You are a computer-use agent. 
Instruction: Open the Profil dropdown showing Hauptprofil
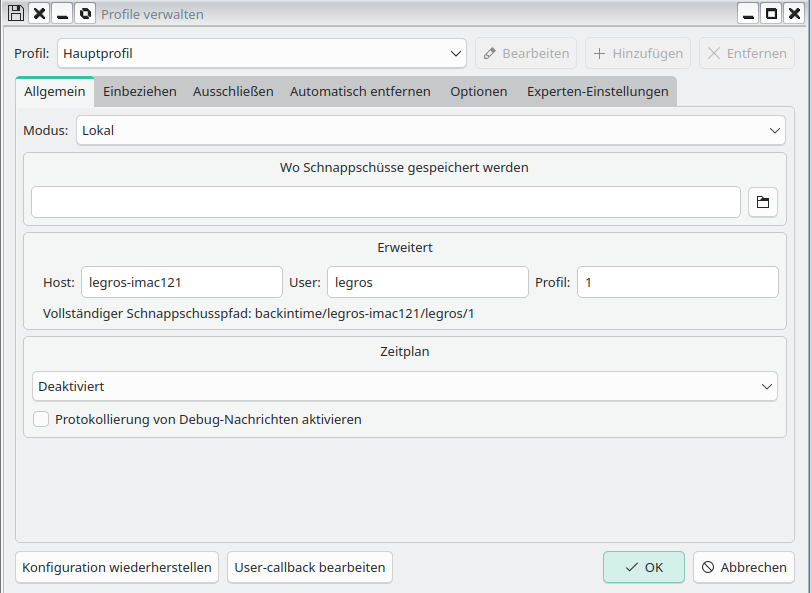coord(262,54)
